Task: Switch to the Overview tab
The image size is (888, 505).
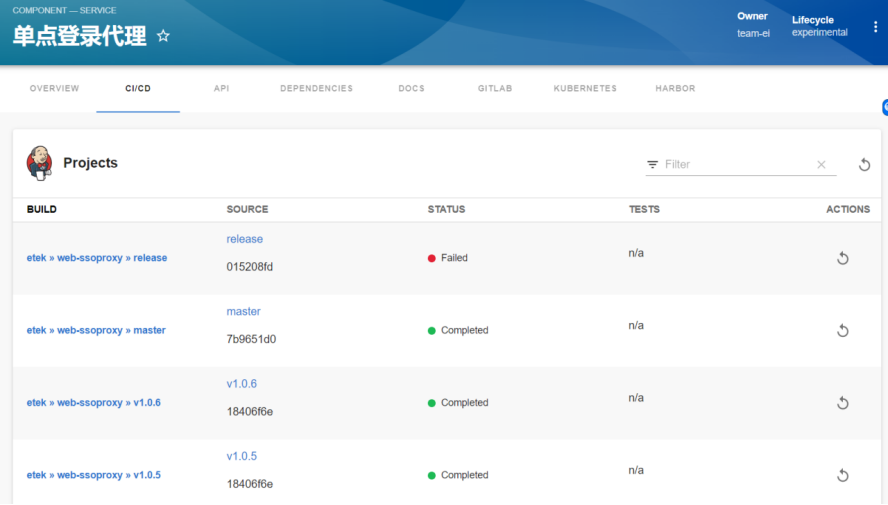Action: click(54, 89)
